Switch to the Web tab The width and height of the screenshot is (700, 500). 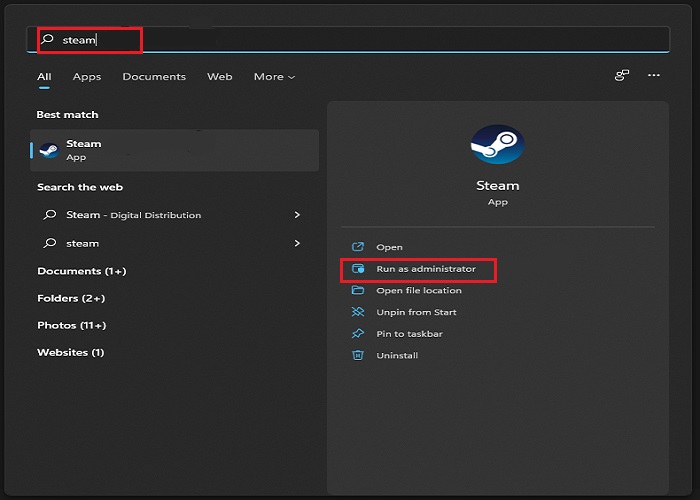pos(220,77)
